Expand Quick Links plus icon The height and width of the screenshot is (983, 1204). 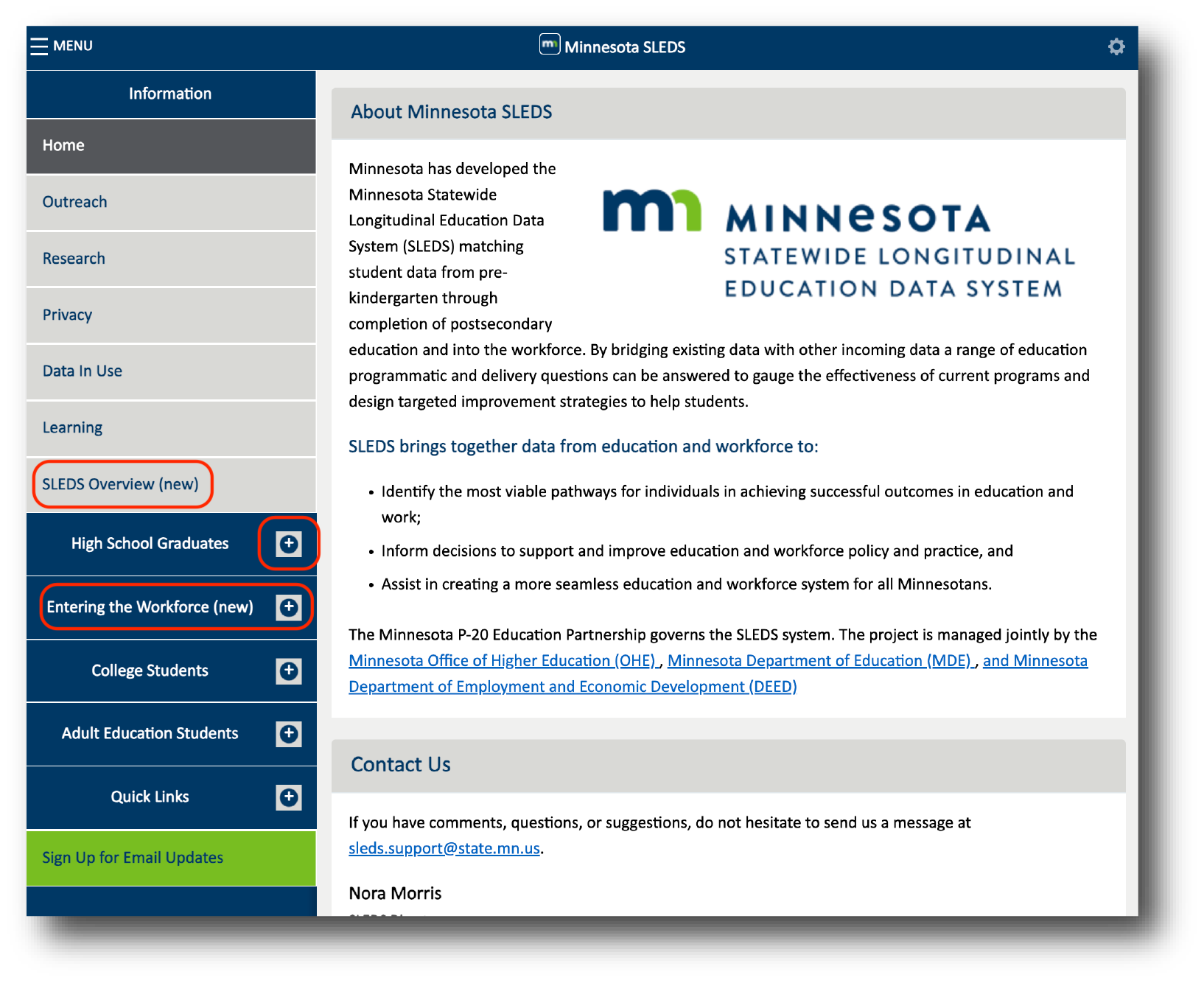tap(289, 797)
